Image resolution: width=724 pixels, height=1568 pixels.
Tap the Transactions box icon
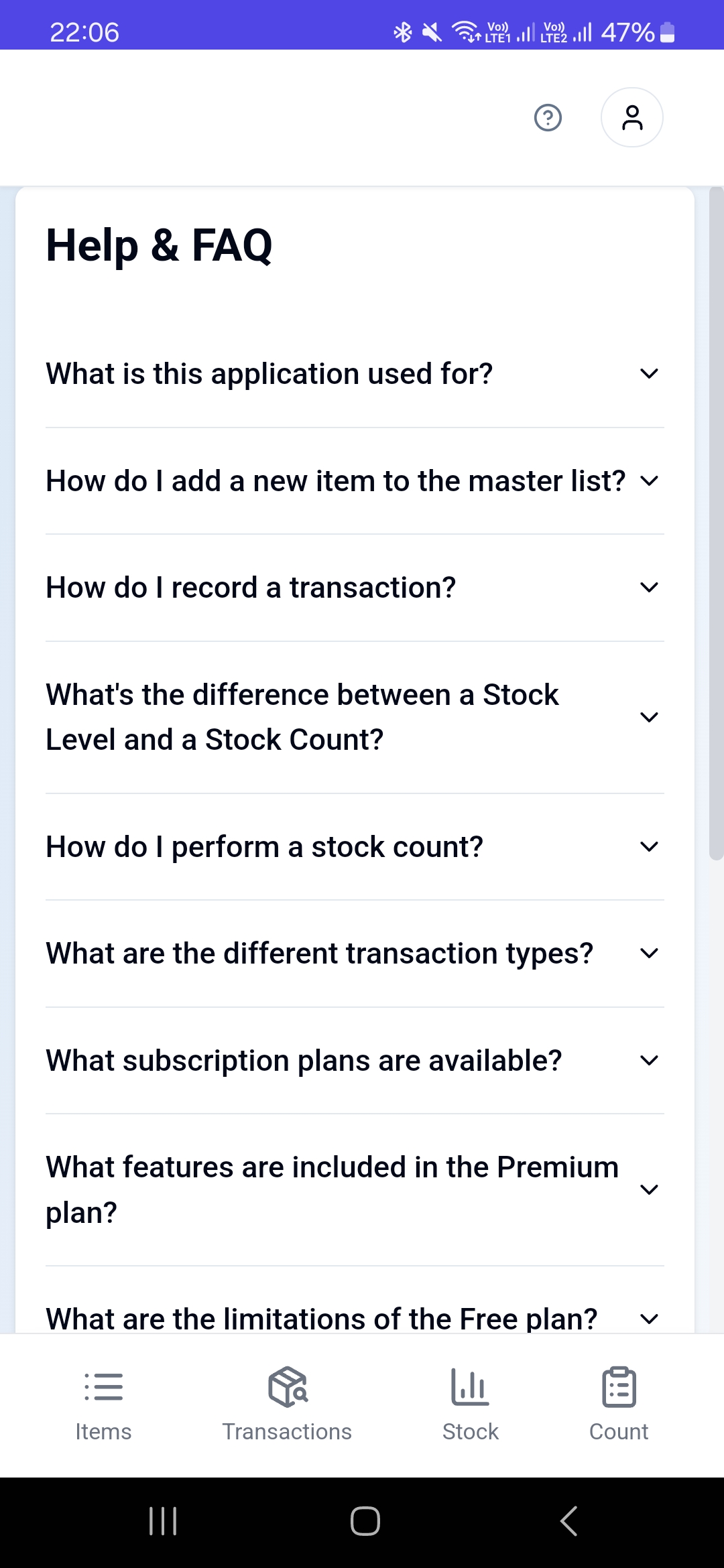(x=287, y=1386)
